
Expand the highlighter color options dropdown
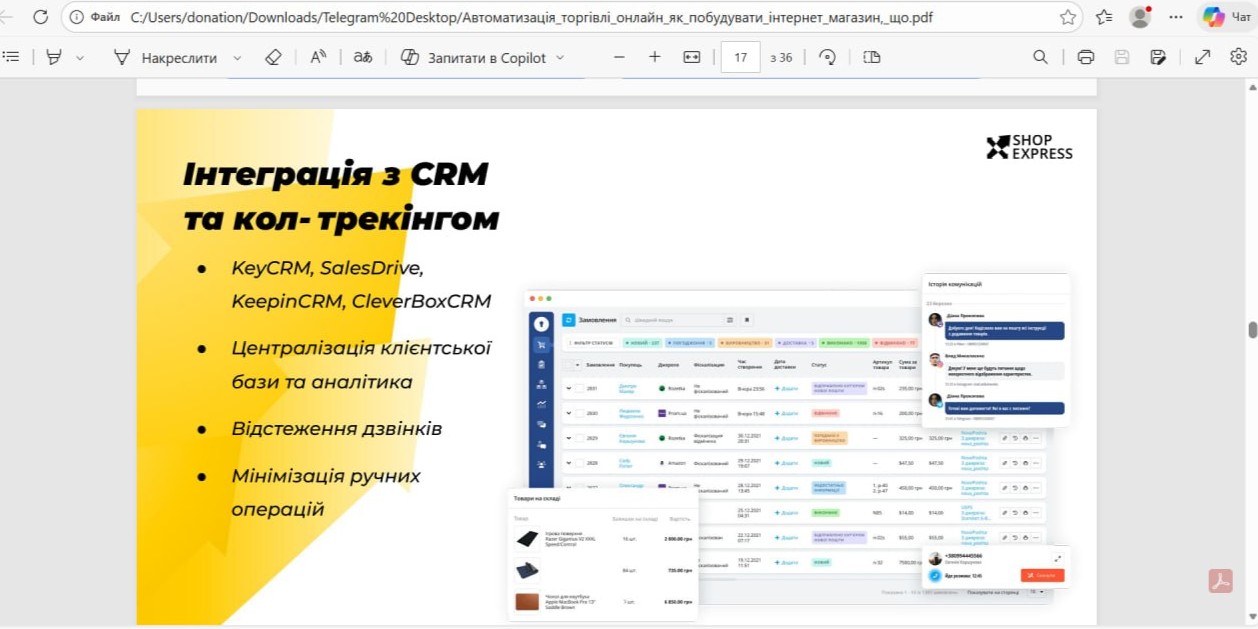pyautogui.click(x=80, y=57)
